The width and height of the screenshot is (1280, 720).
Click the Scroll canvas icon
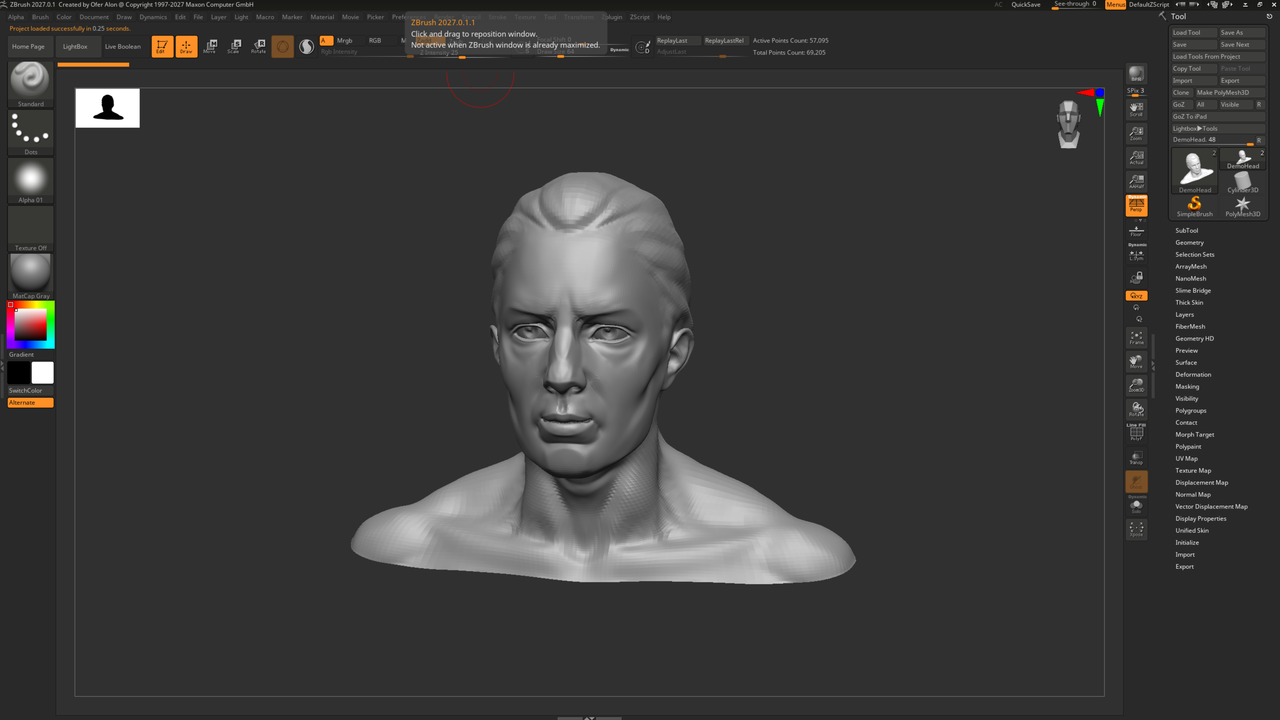[1136, 108]
